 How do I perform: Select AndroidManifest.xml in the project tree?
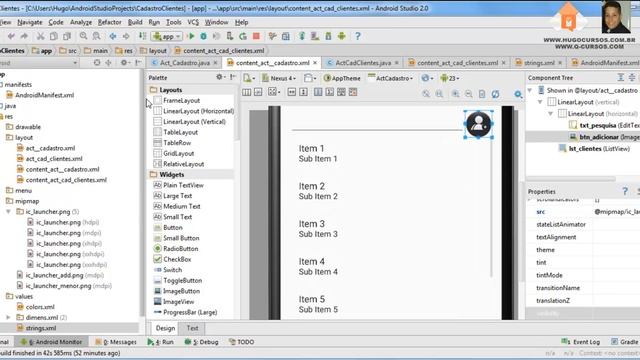tap(40, 95)
